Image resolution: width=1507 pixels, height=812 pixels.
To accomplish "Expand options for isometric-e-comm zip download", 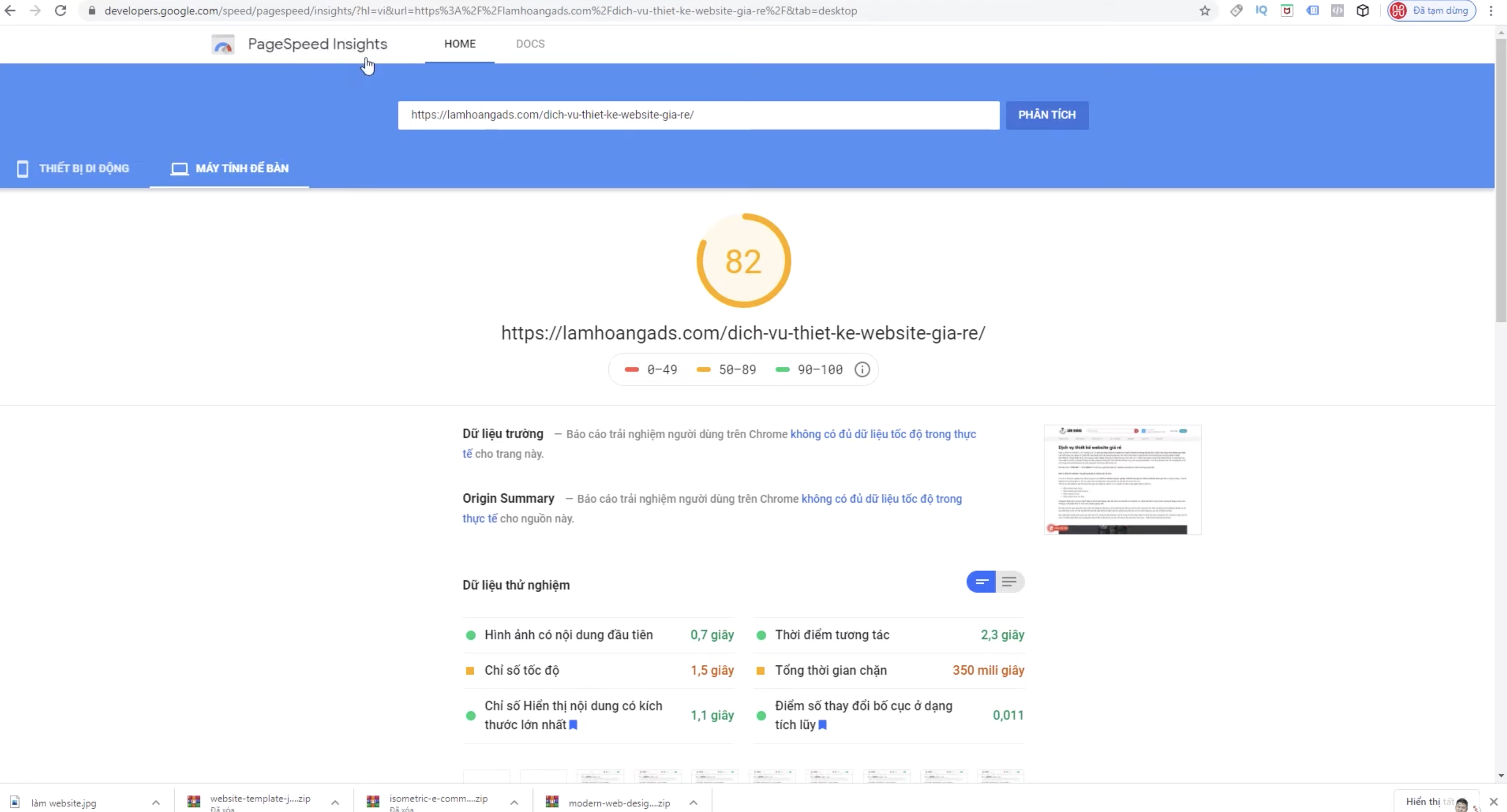I will click(x=514, y=803).
